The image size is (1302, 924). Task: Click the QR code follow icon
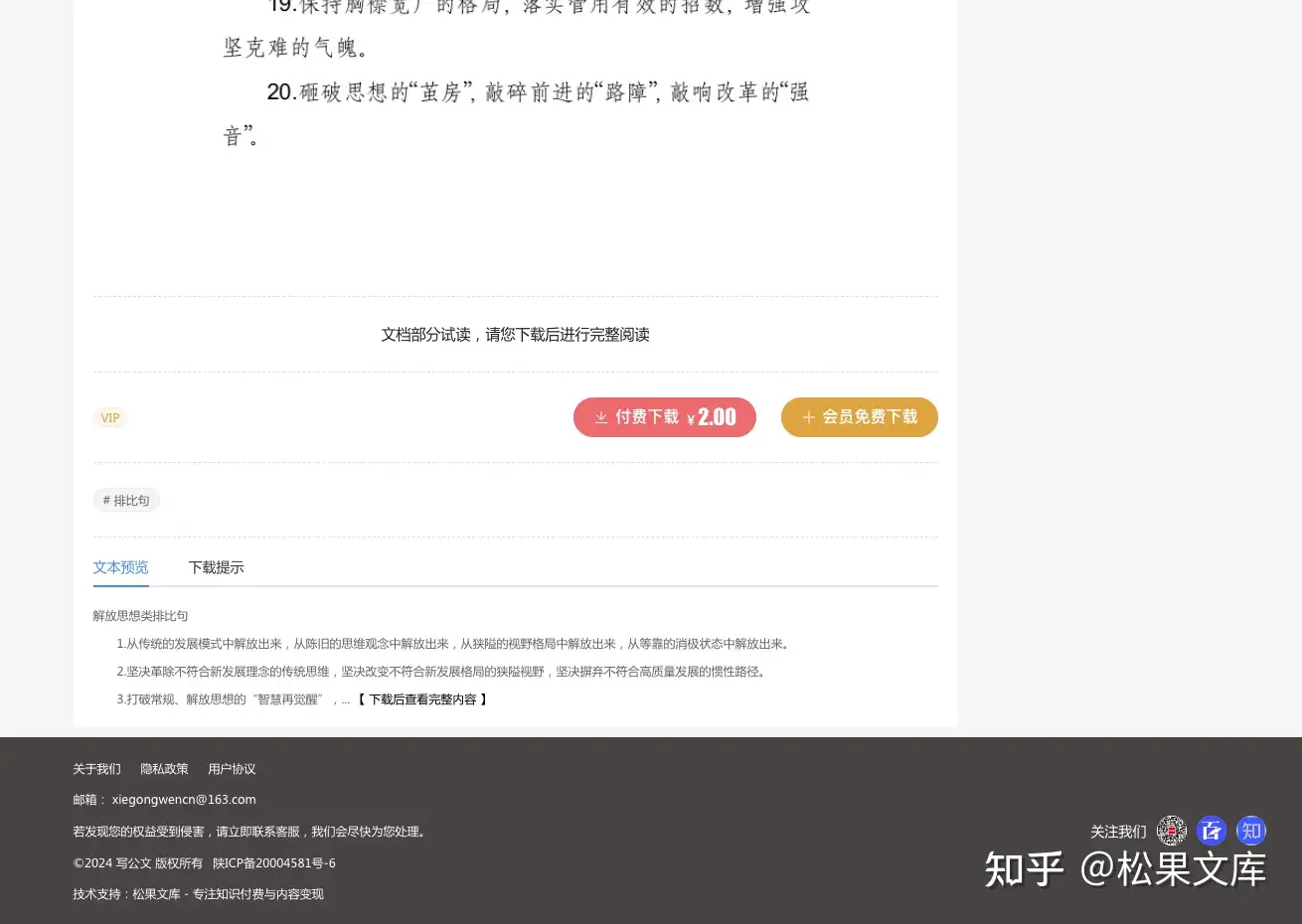pyautogui.click(x=1172, y=831)
